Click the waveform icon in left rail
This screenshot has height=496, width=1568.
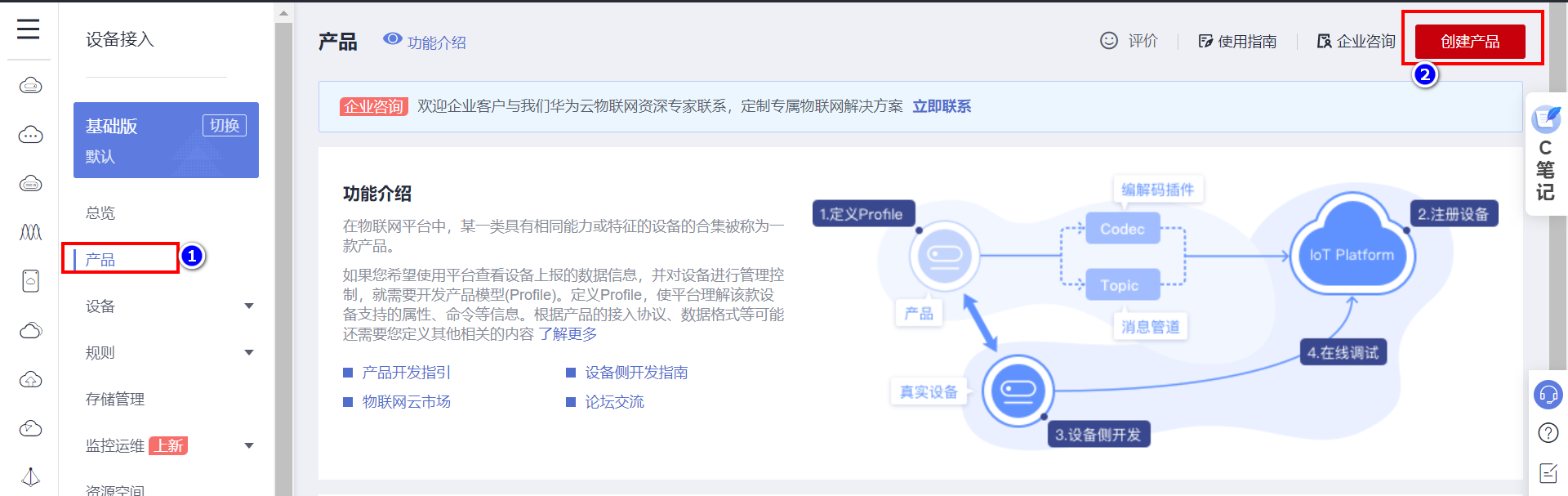point(30,233)
